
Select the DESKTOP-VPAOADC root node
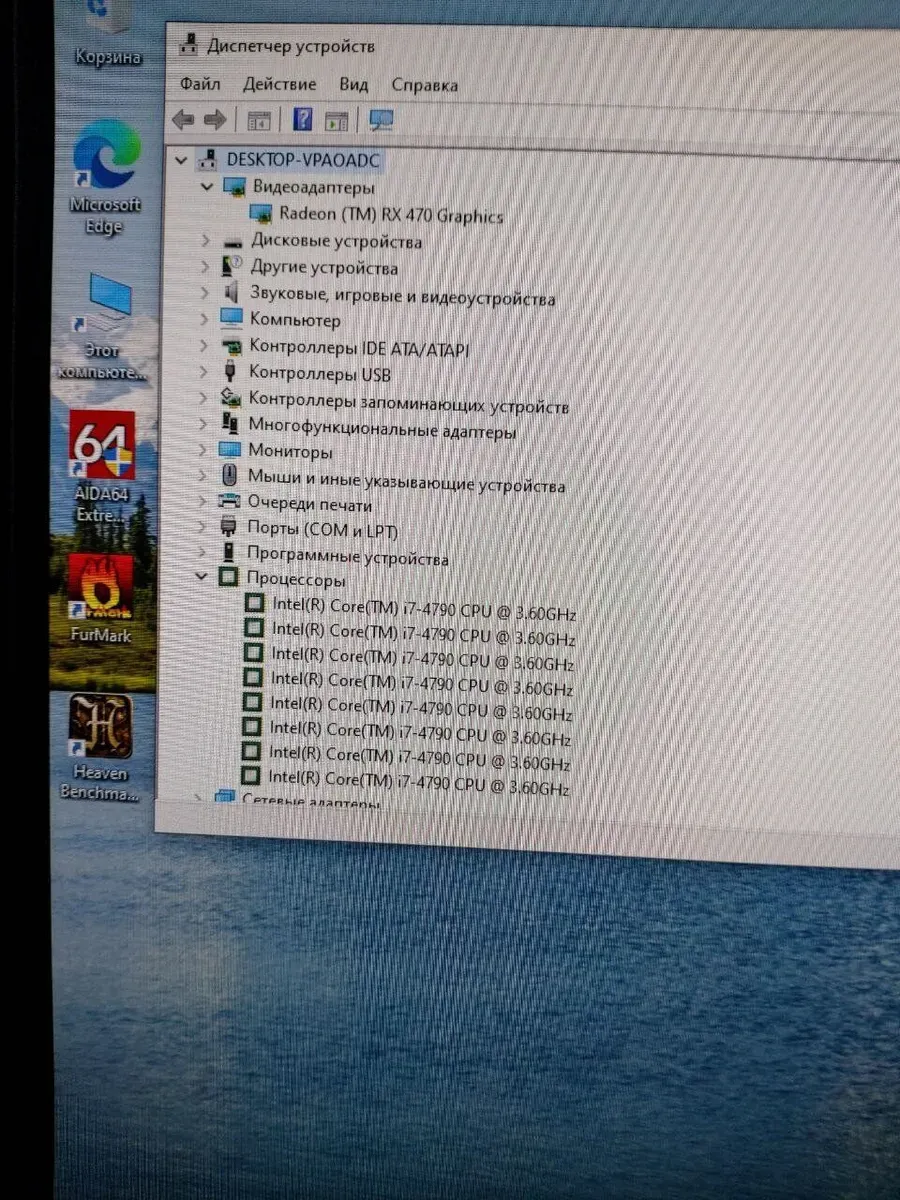click(302, 159)
